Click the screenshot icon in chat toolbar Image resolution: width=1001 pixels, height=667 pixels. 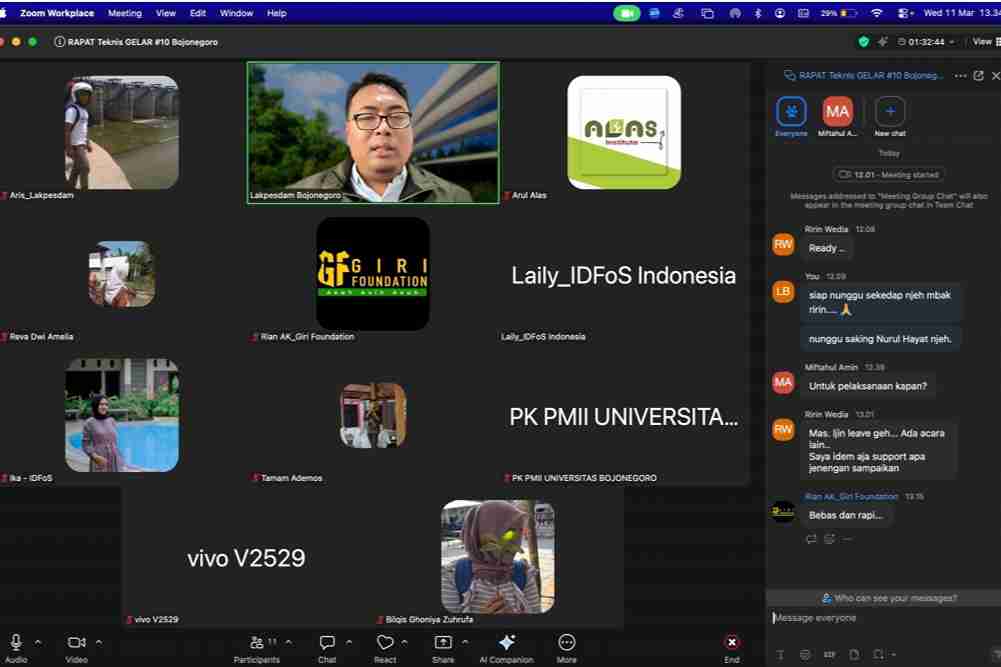(x=879, y=654)
